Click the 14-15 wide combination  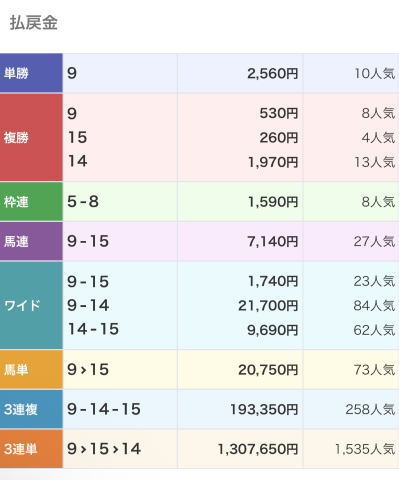[x=93, y=329]
